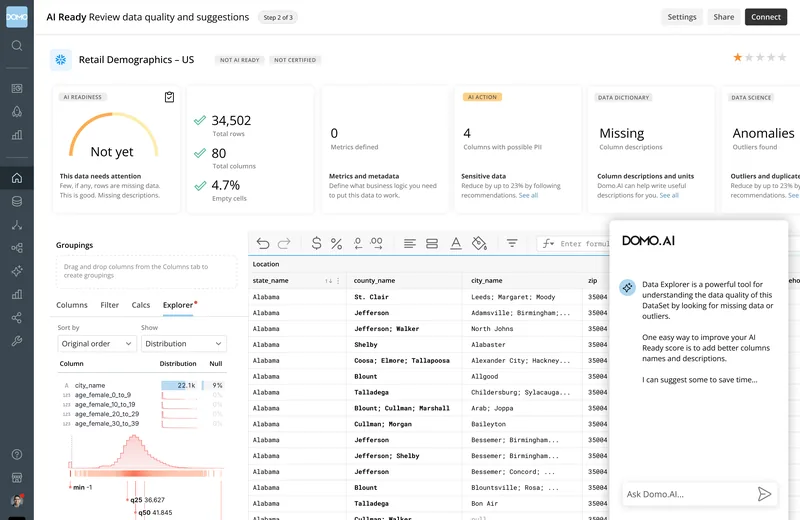Select age_female_0_to_9 in column list
The height and width of the screenshot is (520, 800).
coord(143,395)
